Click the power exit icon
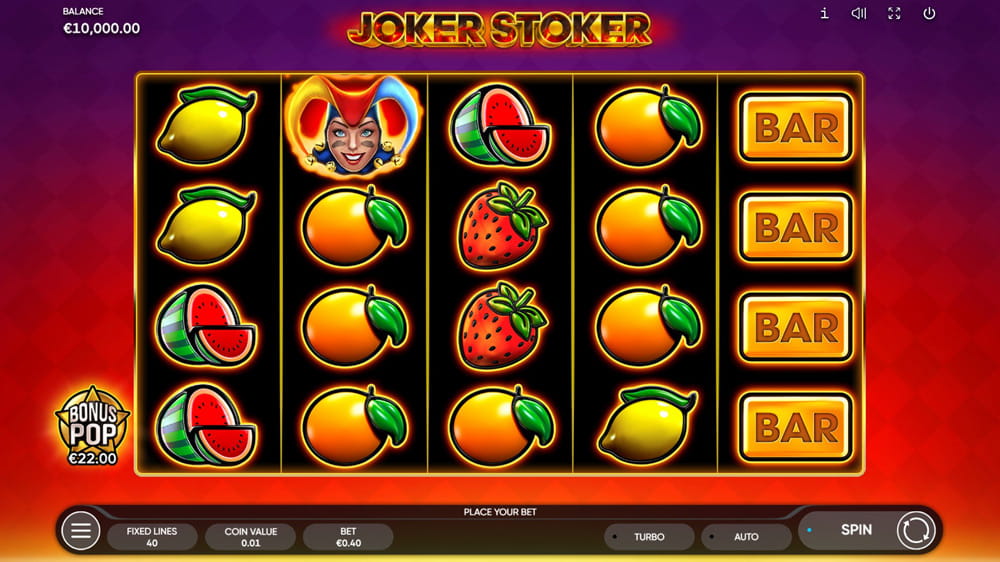This screenshot has height=562, width=1000. [929, 13]
